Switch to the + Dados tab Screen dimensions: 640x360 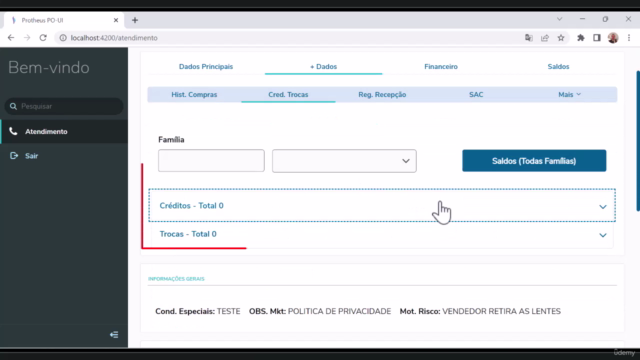point(323,67)
